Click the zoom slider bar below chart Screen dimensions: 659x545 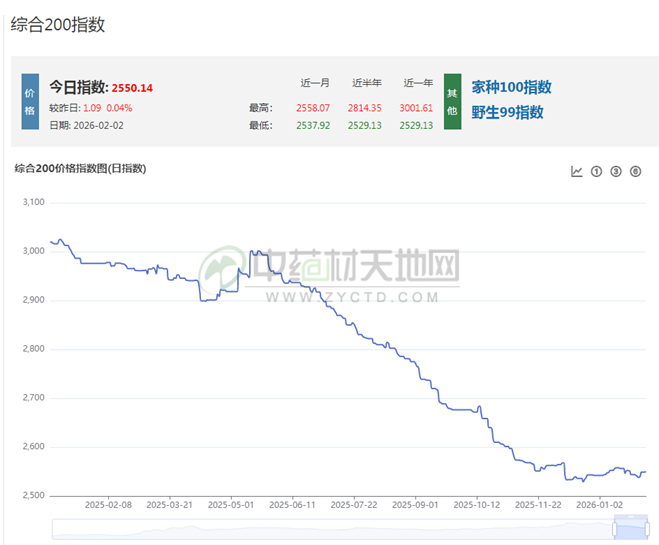tap(348, 528)
